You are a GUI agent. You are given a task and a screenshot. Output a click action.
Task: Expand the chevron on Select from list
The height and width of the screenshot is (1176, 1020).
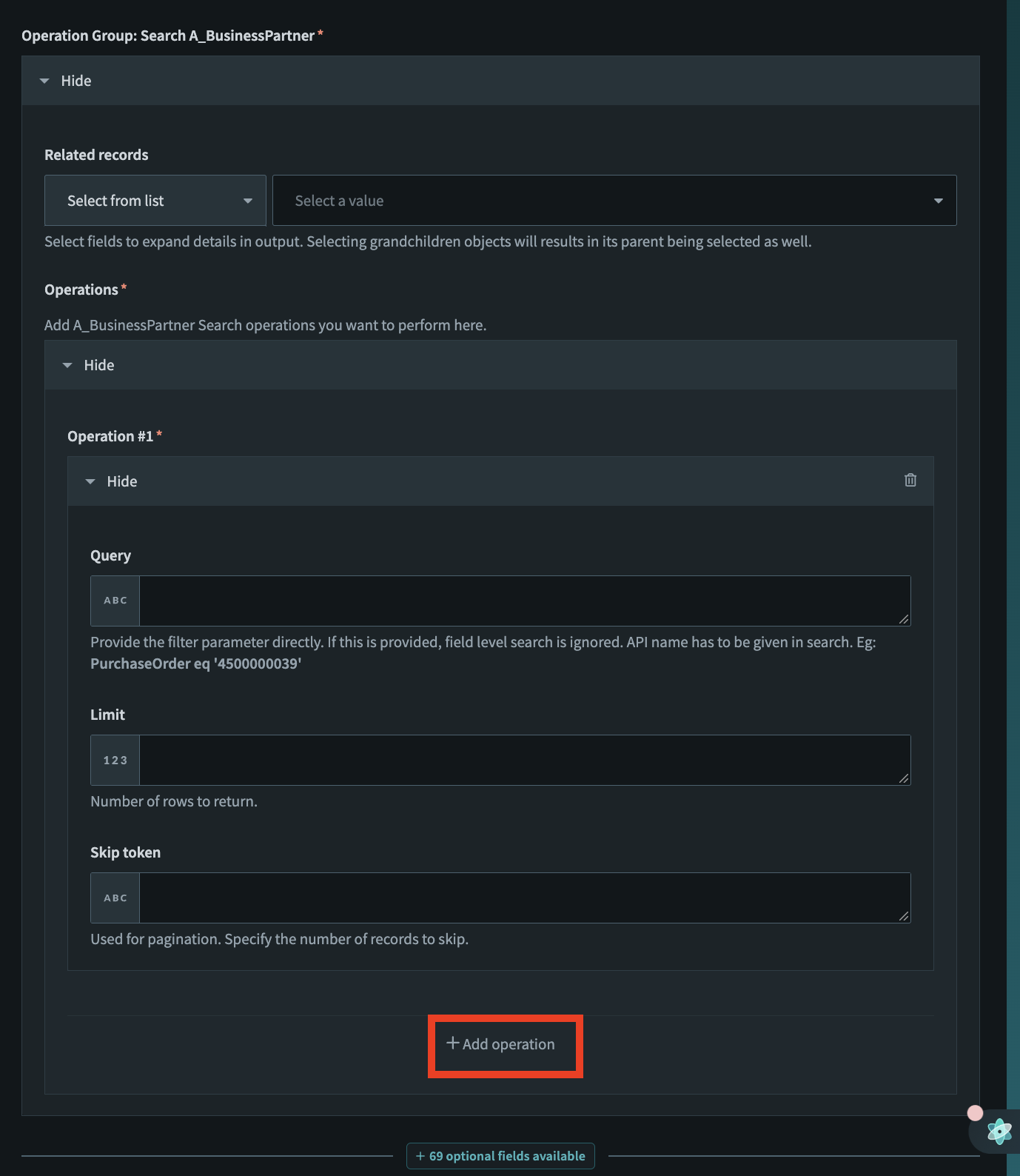coord(247,200)
